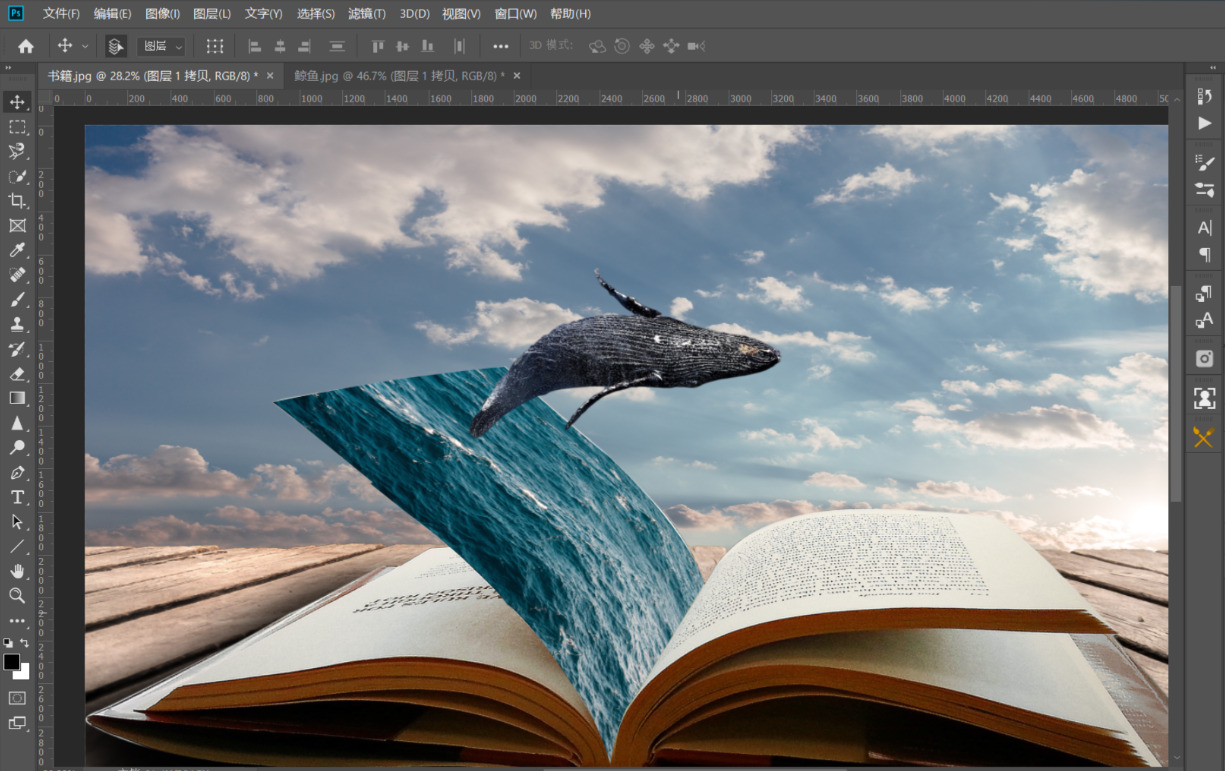Open the Character panel icon
Image resolution: width=1225 pixels, height=771 pixels.
point(1204,228)
